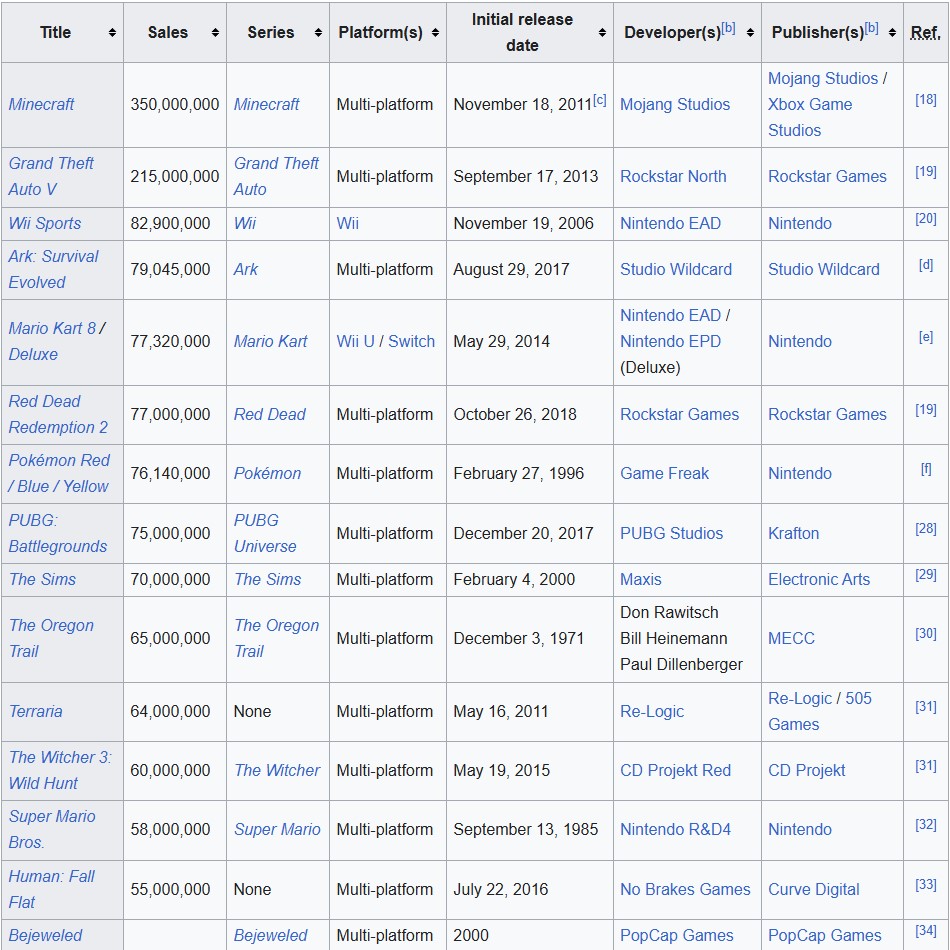
Task: Open Rockstar North developer link
Action: [673, 176]
